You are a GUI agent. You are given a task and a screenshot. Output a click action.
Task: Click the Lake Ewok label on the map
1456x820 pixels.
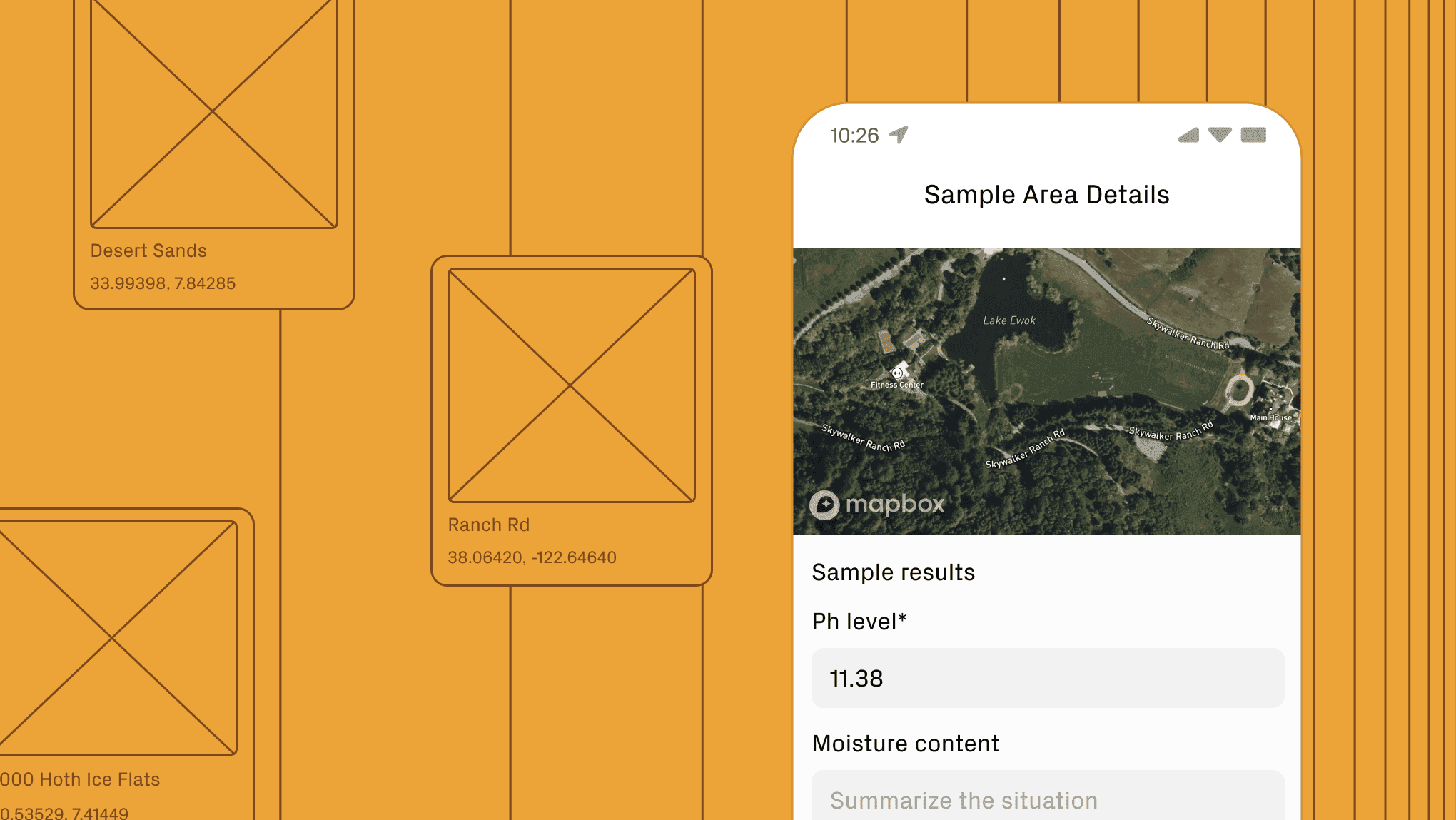tap(1008, 320)
